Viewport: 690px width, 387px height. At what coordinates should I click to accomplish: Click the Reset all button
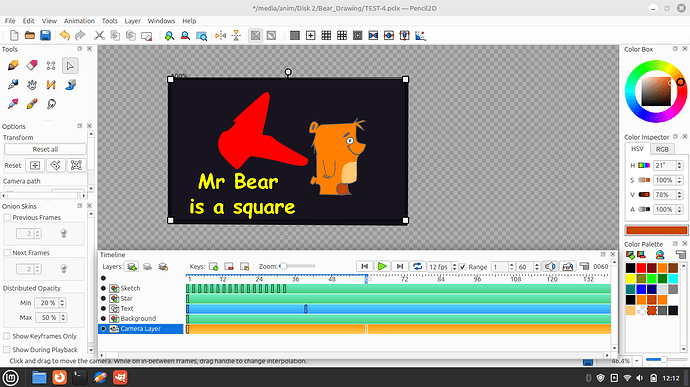(x=45, y=149)
